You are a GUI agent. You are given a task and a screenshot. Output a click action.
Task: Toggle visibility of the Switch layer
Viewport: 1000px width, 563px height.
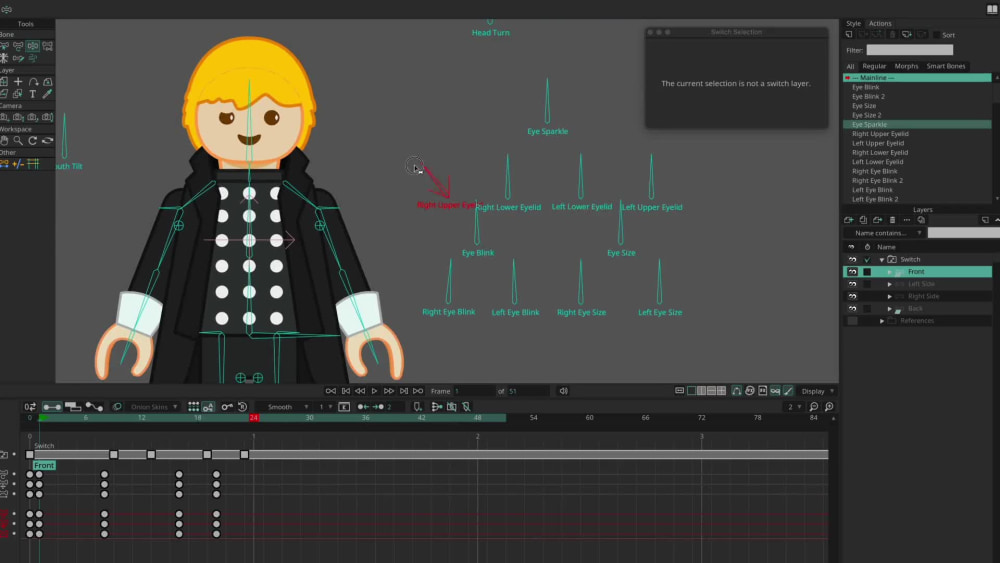click(852, 260)
